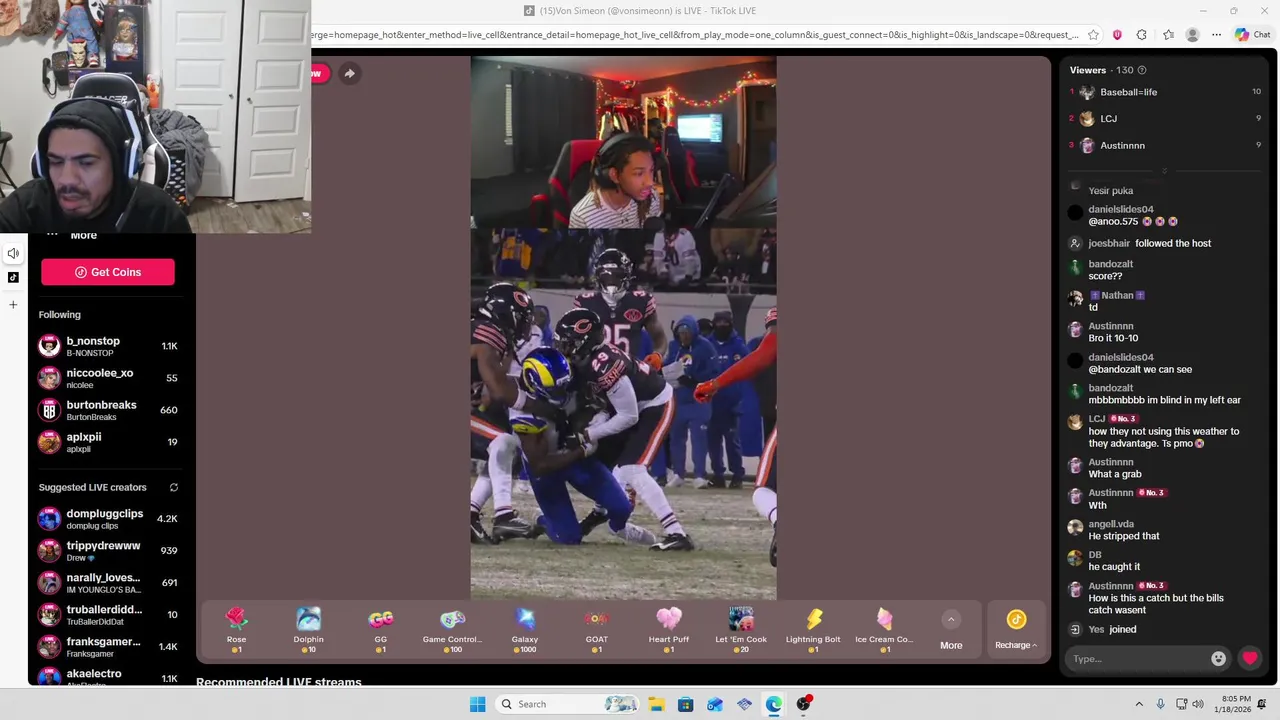Open truballerdidd suggested live

[x=108, y=615]
